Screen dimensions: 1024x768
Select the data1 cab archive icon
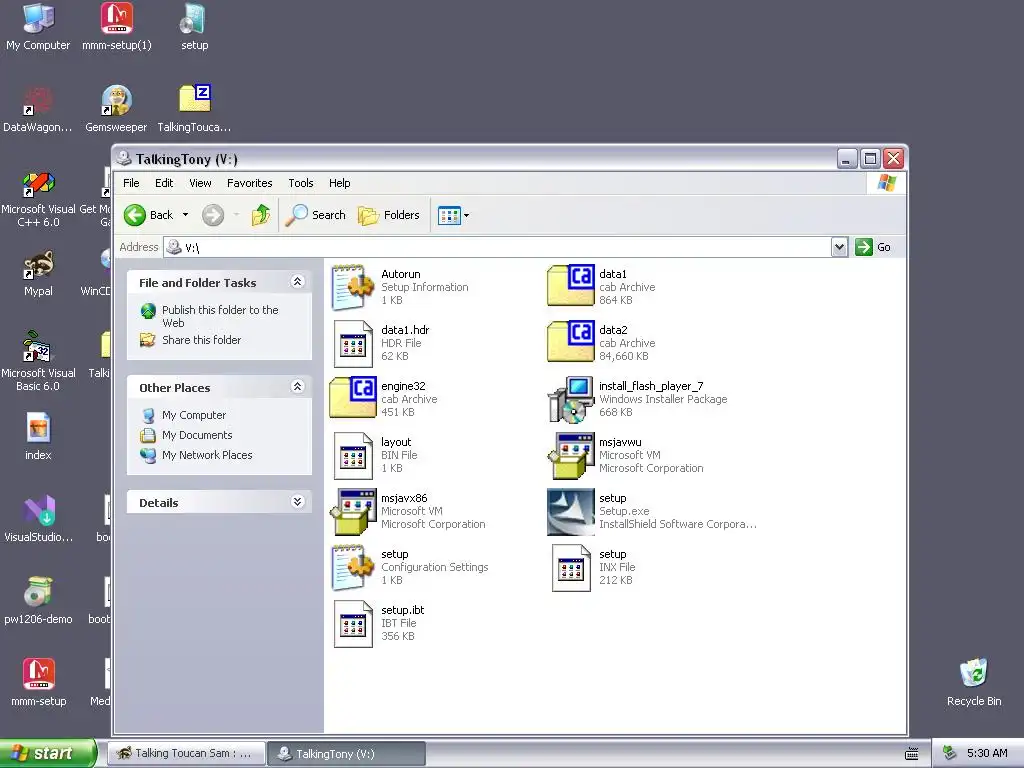tap(571, 285)
